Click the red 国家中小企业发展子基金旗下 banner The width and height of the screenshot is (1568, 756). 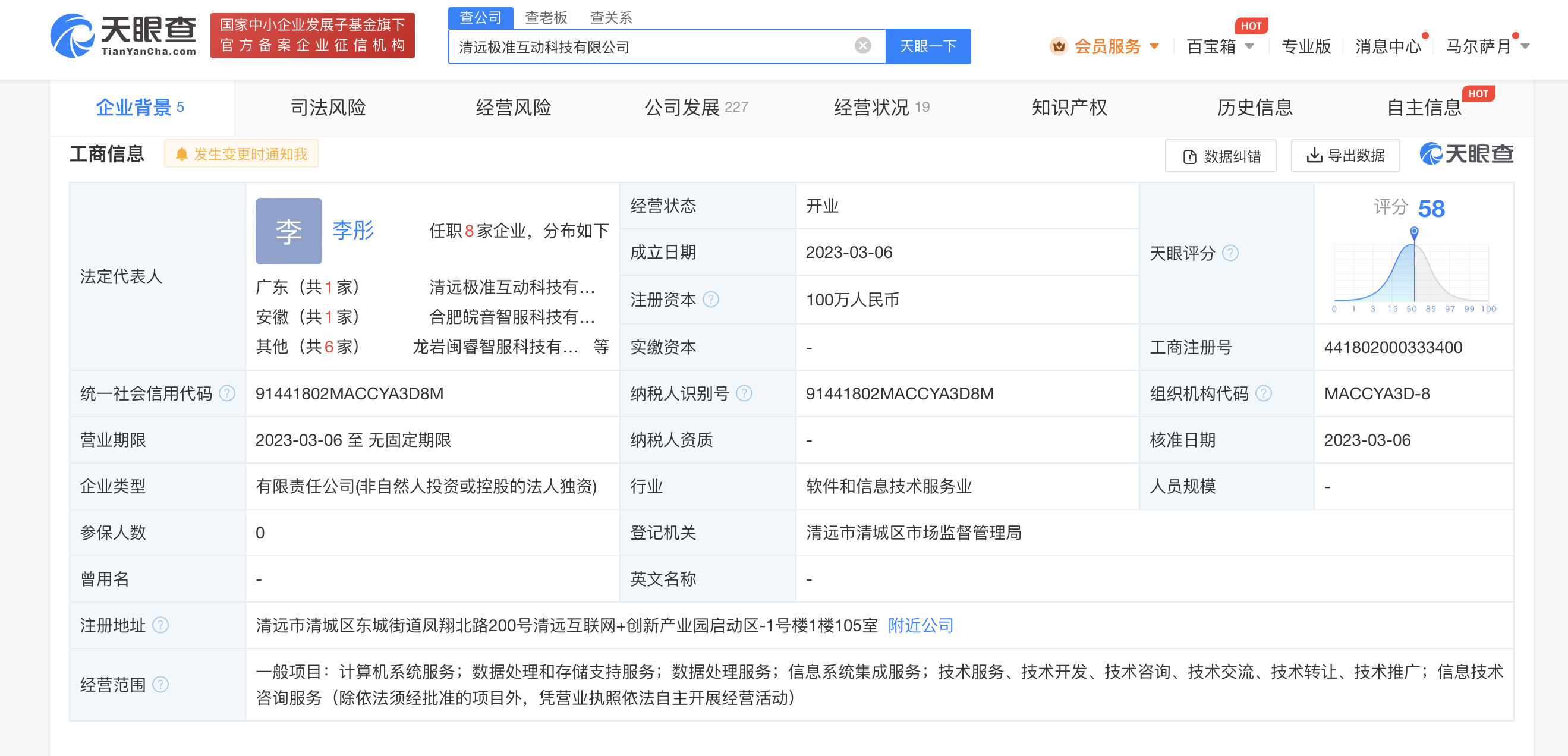[312, 35]
